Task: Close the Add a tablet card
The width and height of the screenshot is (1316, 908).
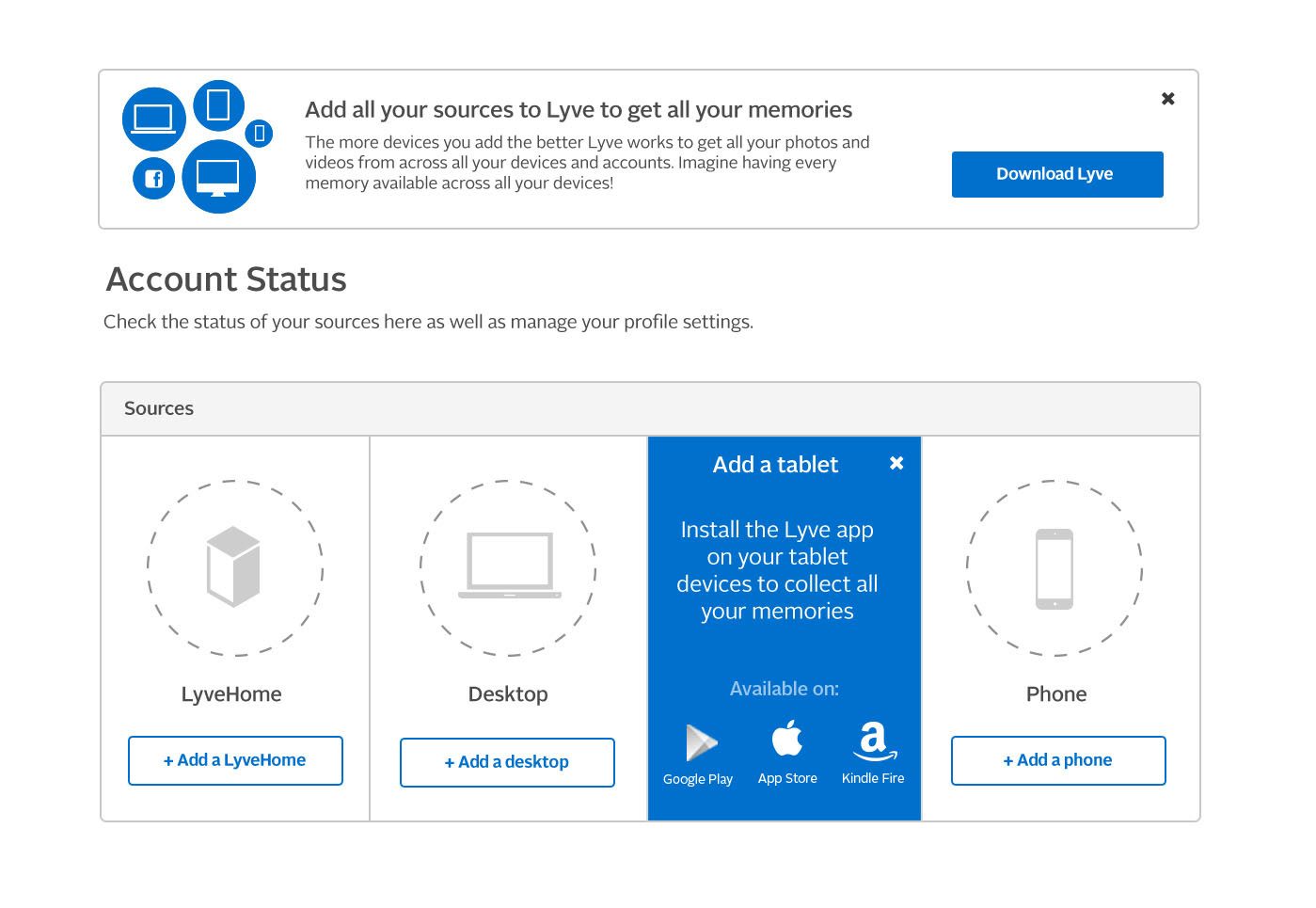Action: point(896,463)
